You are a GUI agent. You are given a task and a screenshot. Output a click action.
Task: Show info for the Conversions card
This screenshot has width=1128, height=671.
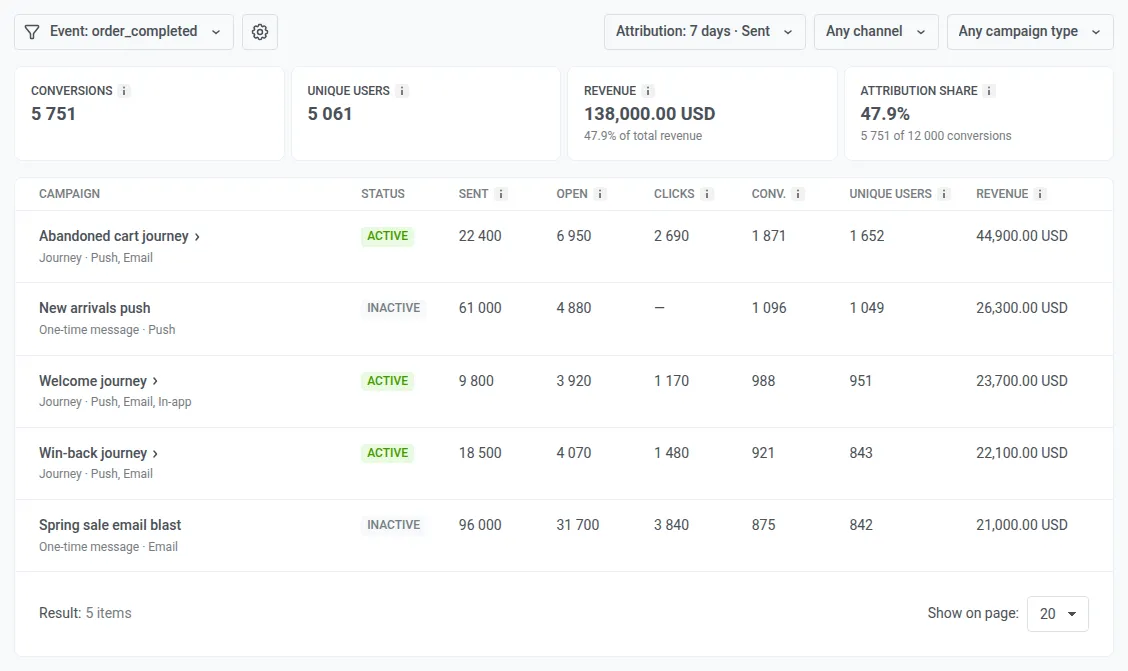(124, 91)
